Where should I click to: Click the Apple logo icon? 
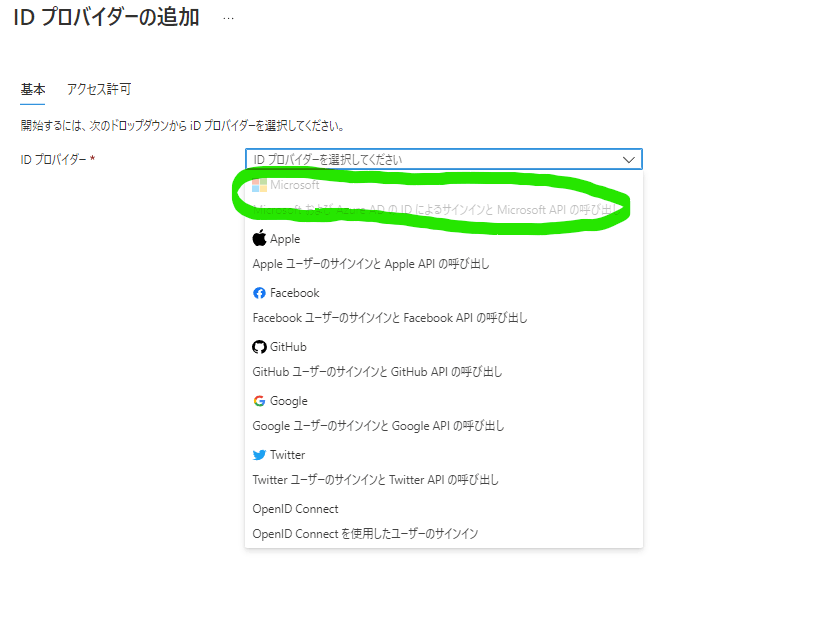[x=259, y=238]
